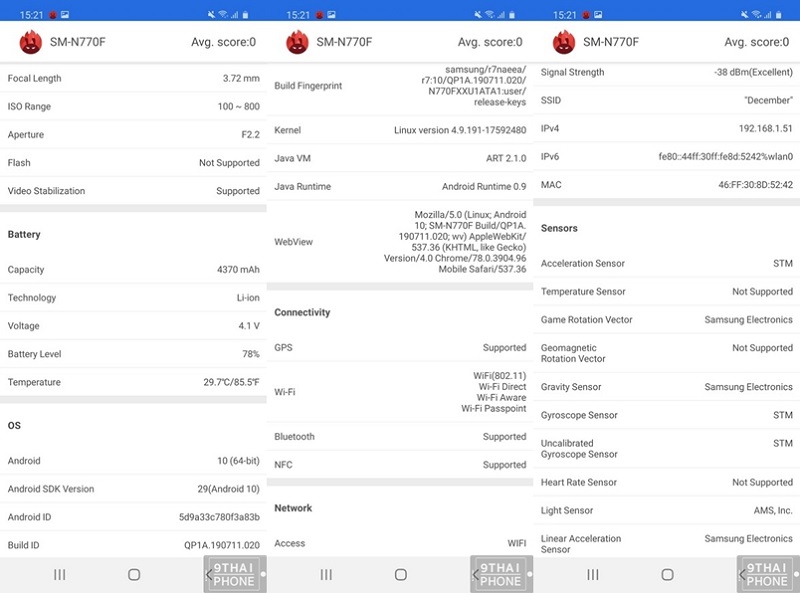Tap the "Linear Acceleration Sensor" label
The width and height of the screenshot is (800, 593).
[581, 544]
